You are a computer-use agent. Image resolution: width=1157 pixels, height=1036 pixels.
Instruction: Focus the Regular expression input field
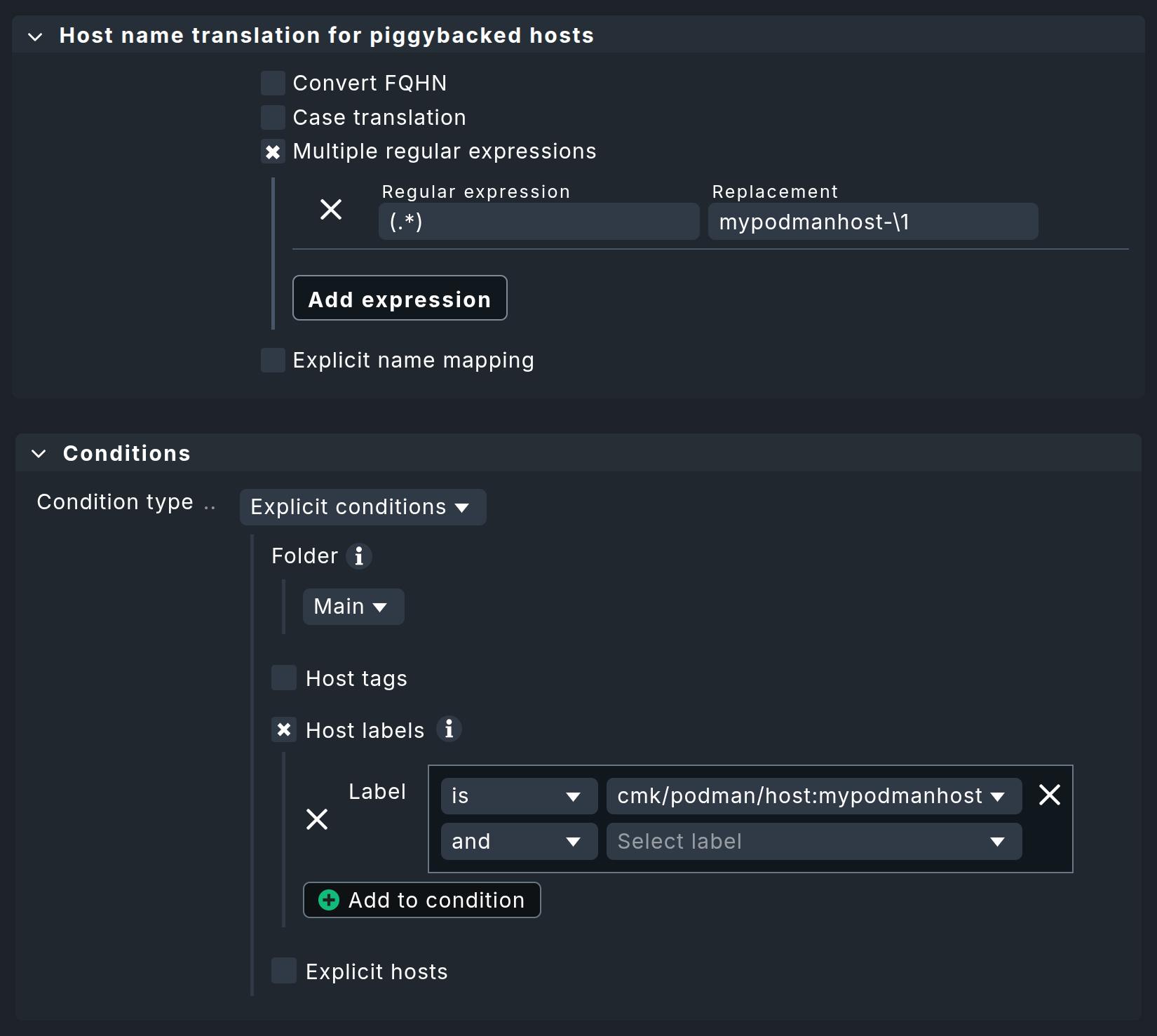539,222
